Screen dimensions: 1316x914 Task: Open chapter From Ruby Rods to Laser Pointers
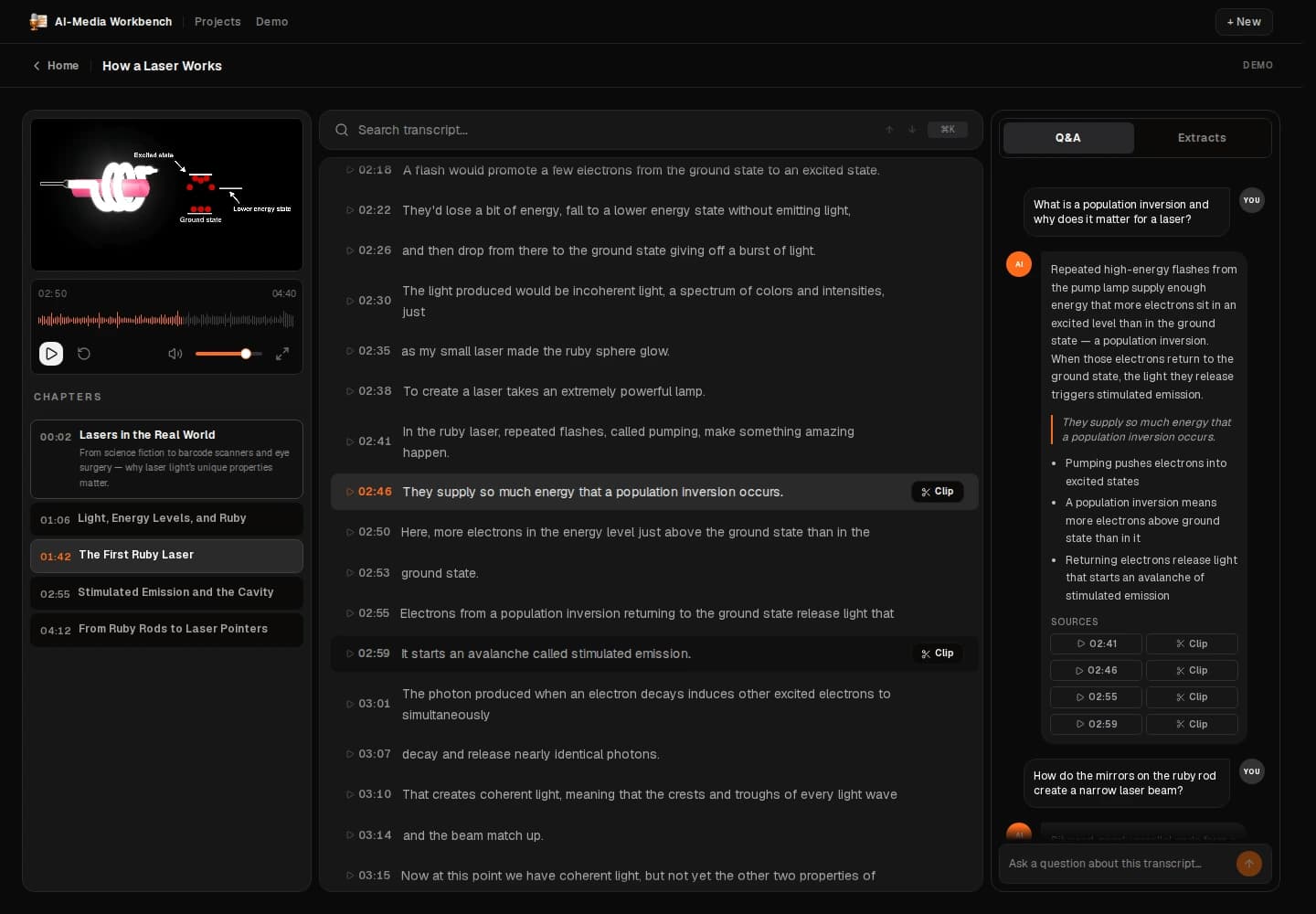(166, 630)
